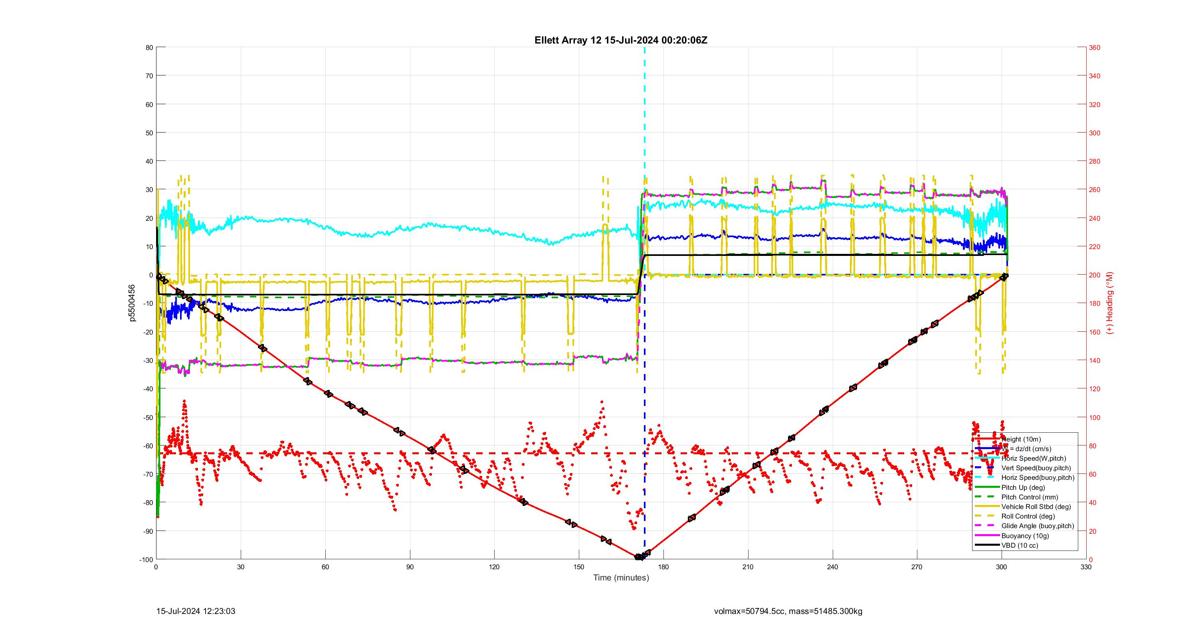Click the plot title 'Ellett Array 12 15-Jul-2024 00:20:06Z'
The image size is (1200, 628).
pos(621,39)
